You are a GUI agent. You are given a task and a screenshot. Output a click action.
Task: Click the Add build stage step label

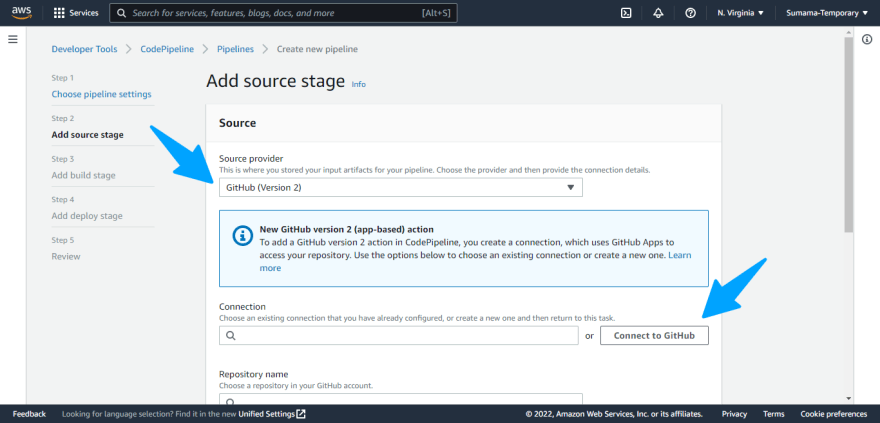[84, 175]
